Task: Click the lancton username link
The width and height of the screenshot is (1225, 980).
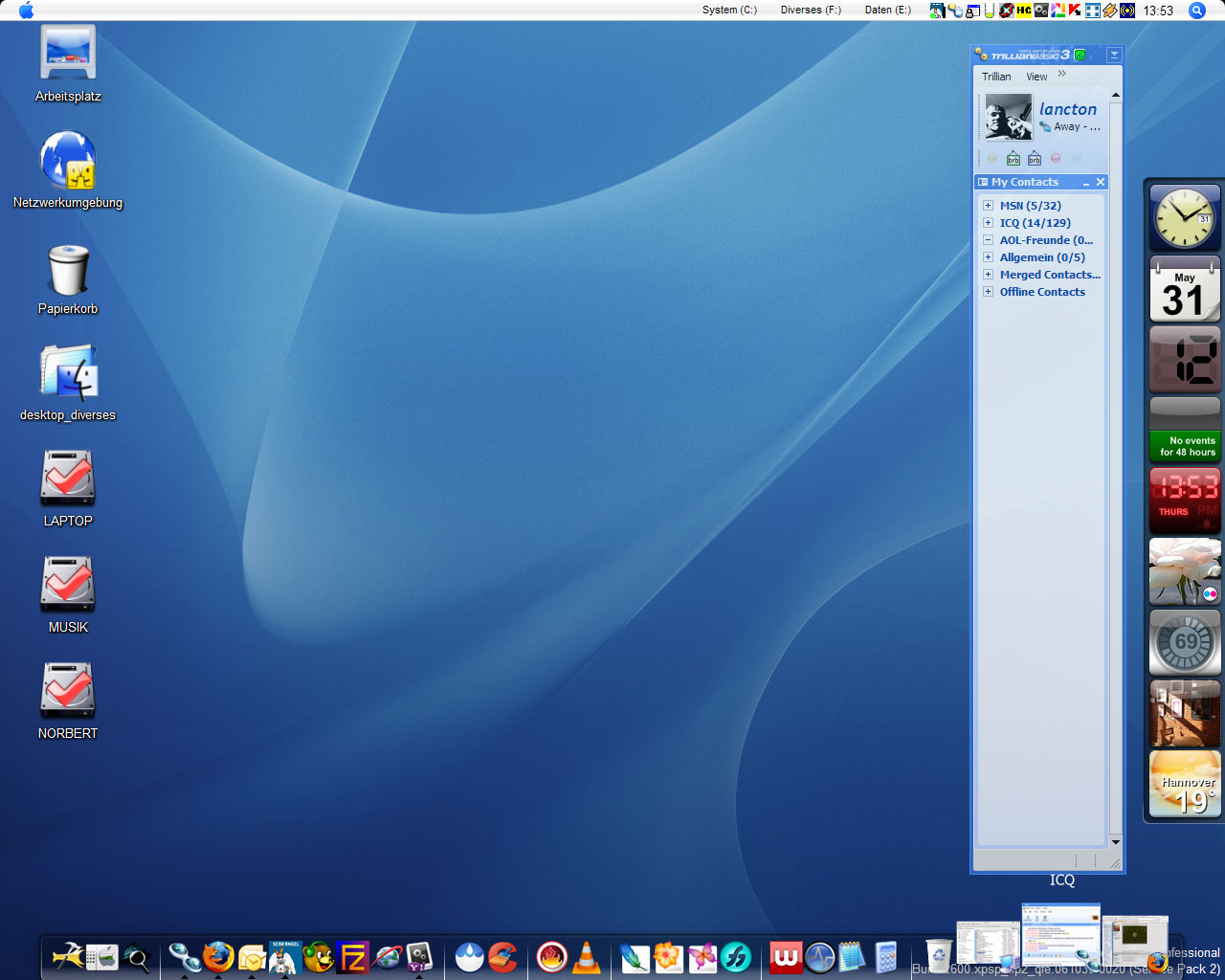Action: coord(1068,109)
